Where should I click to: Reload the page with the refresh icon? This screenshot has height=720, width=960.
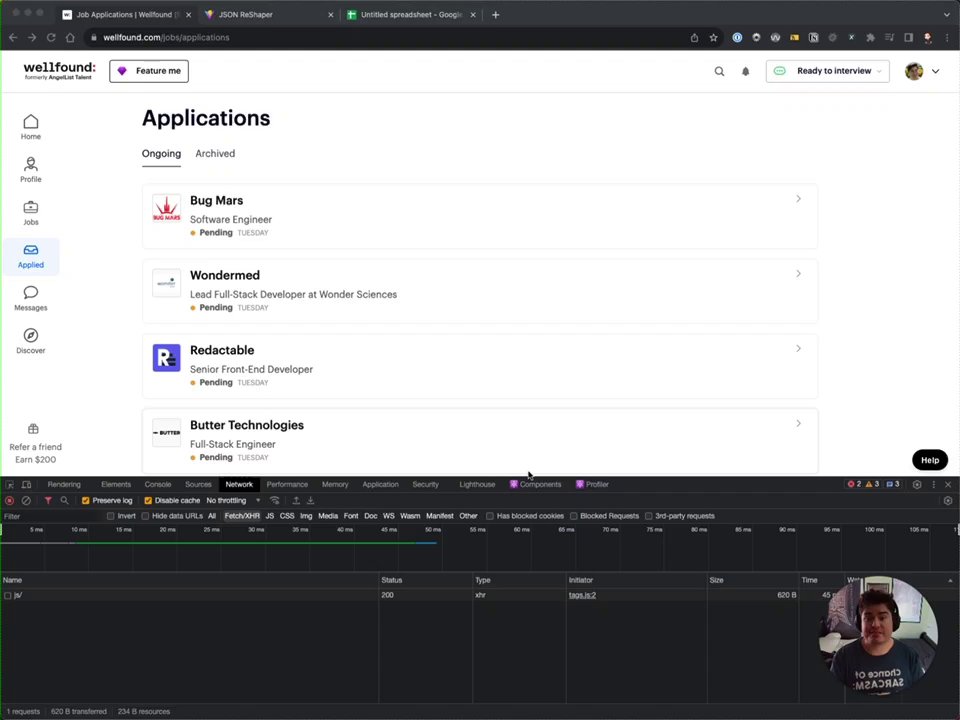pyautogui.click(x=51, y=37)
